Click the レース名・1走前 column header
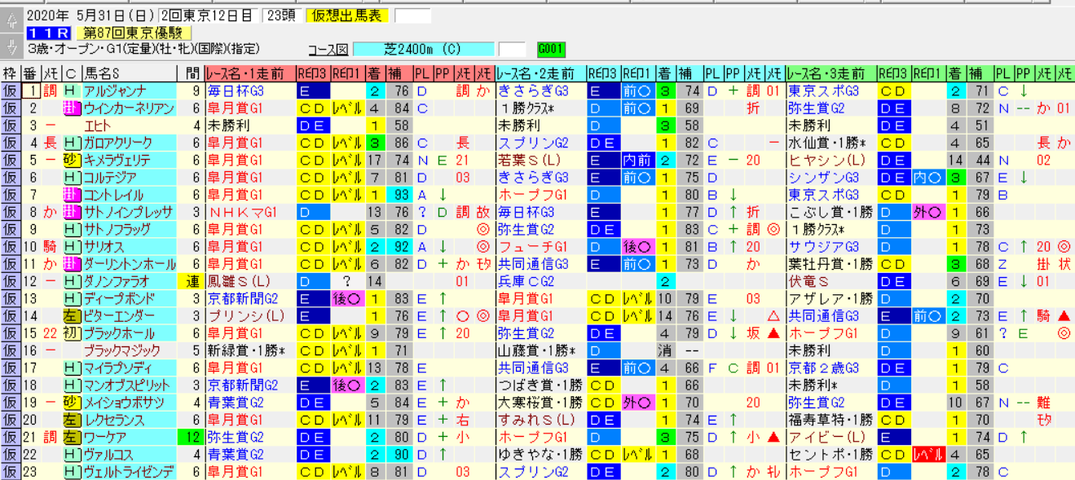 click(x=250, y=73)
